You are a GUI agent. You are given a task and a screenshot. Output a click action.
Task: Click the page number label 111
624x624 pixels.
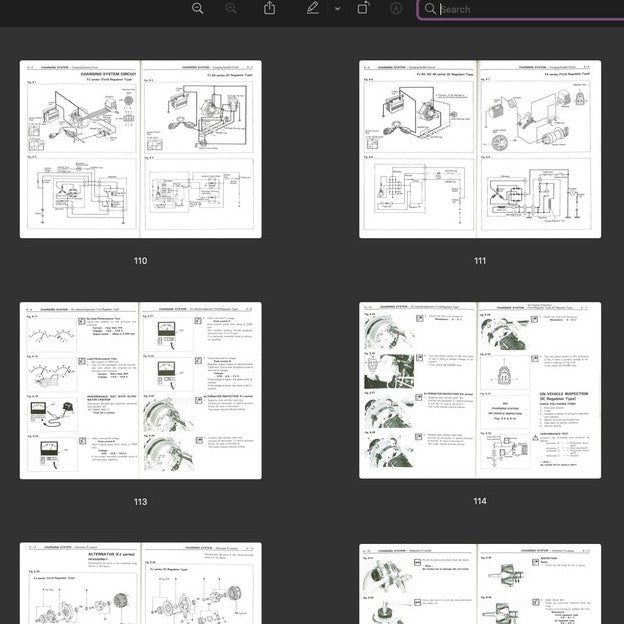coord(480,261)
